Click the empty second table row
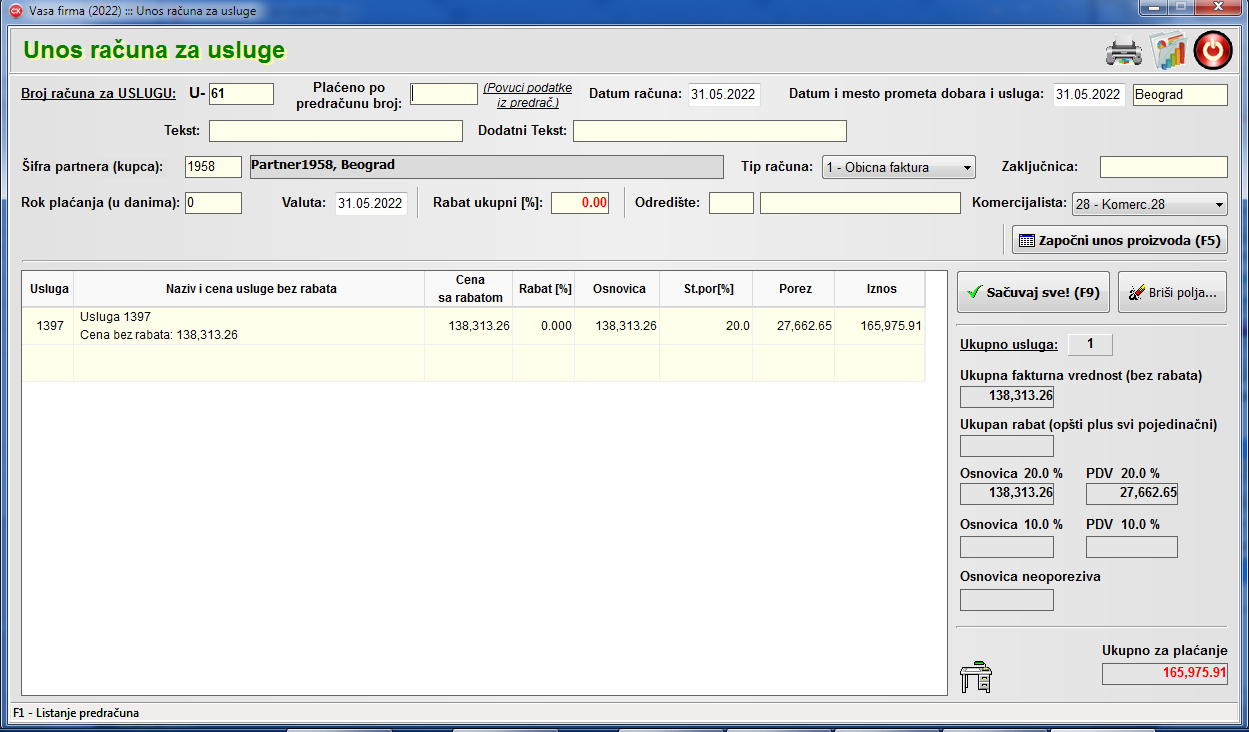This screenshot has width=1249, height=732. pyautogui.click(x=474, y=363)
